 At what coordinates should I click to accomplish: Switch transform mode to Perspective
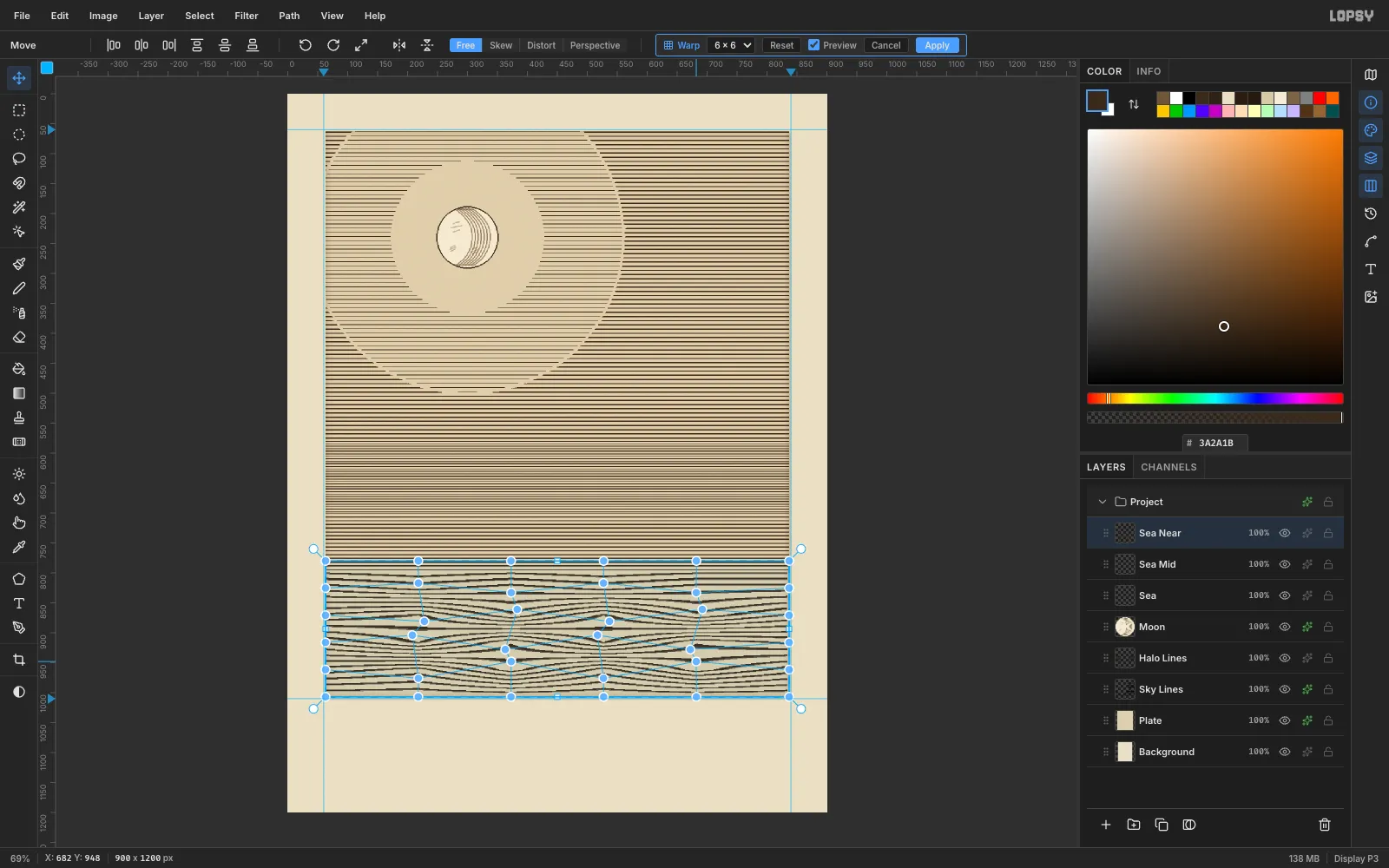[595, 45]
